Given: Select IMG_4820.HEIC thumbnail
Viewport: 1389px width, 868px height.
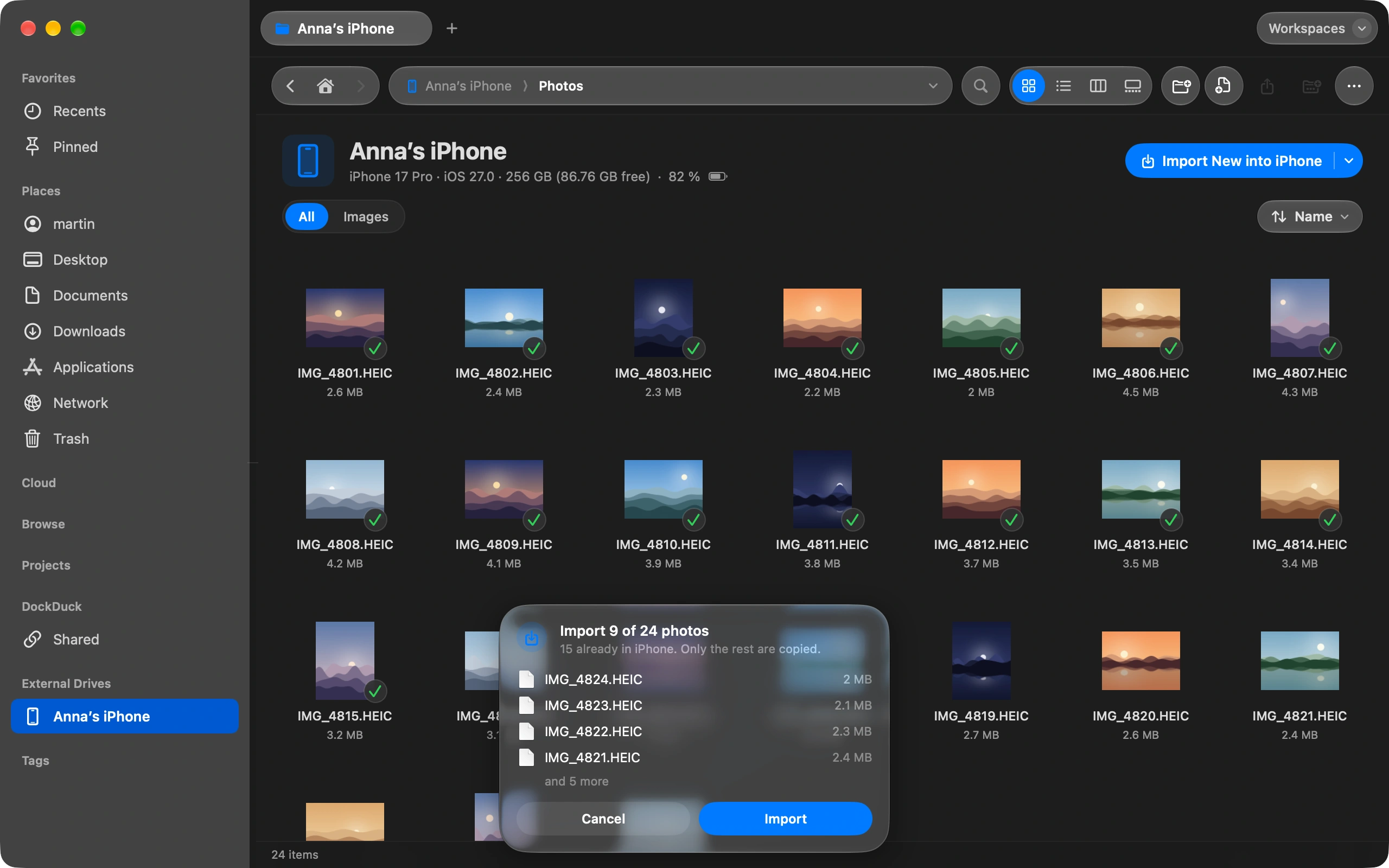Looking at the screenshot, I should pos(1140,660).
